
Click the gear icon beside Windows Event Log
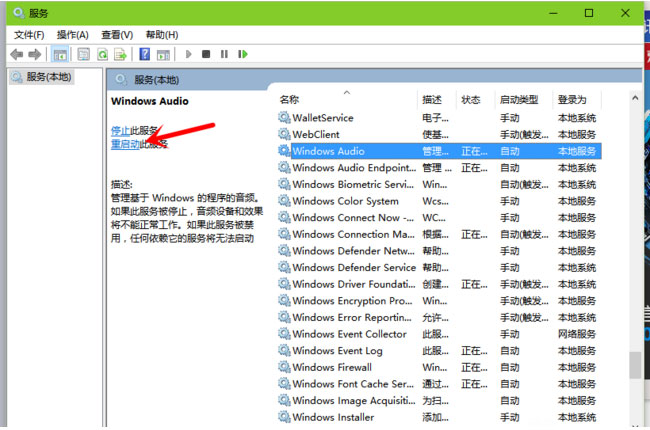coord(284,351)
